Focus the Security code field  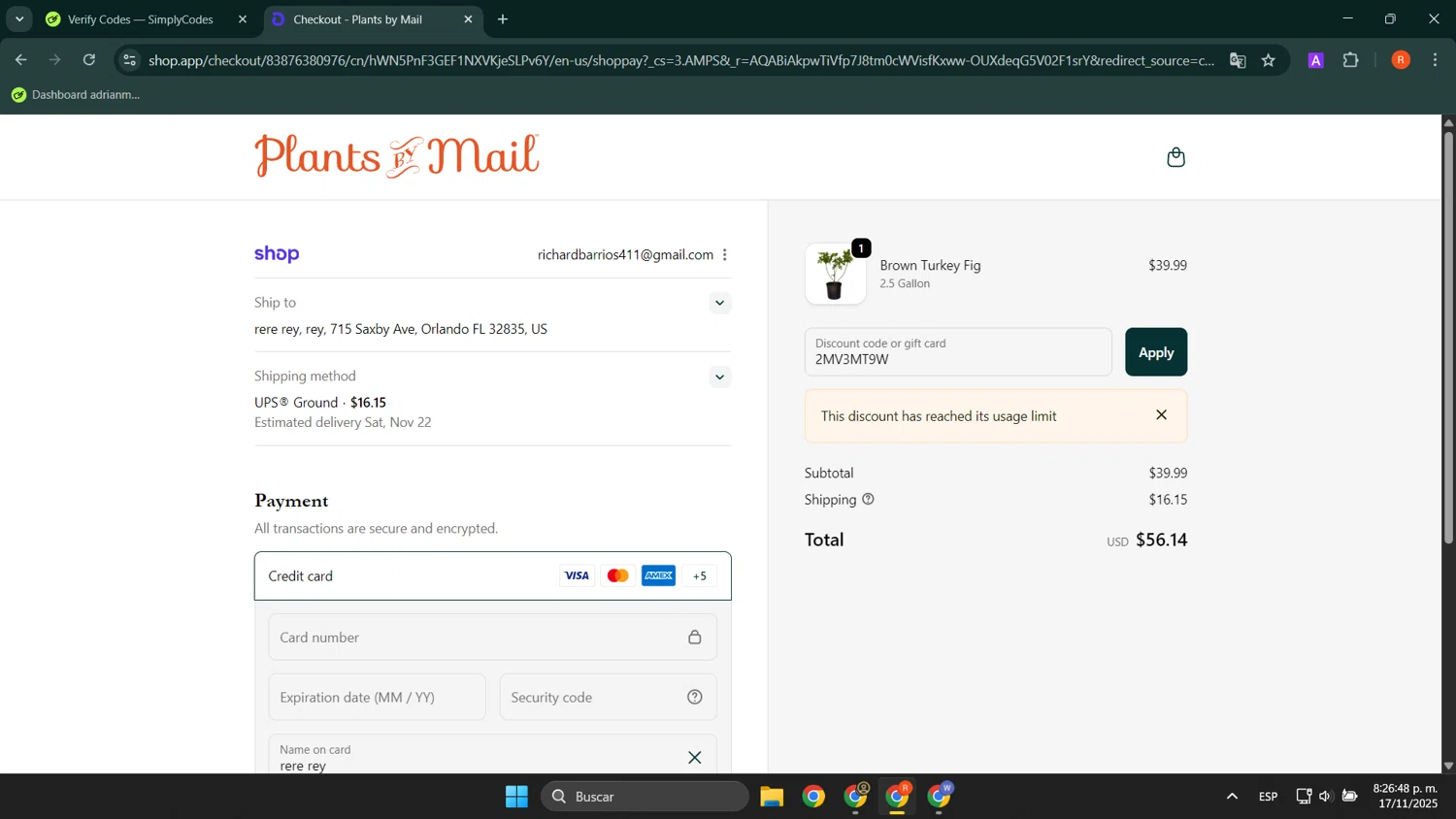pos(609,698)
